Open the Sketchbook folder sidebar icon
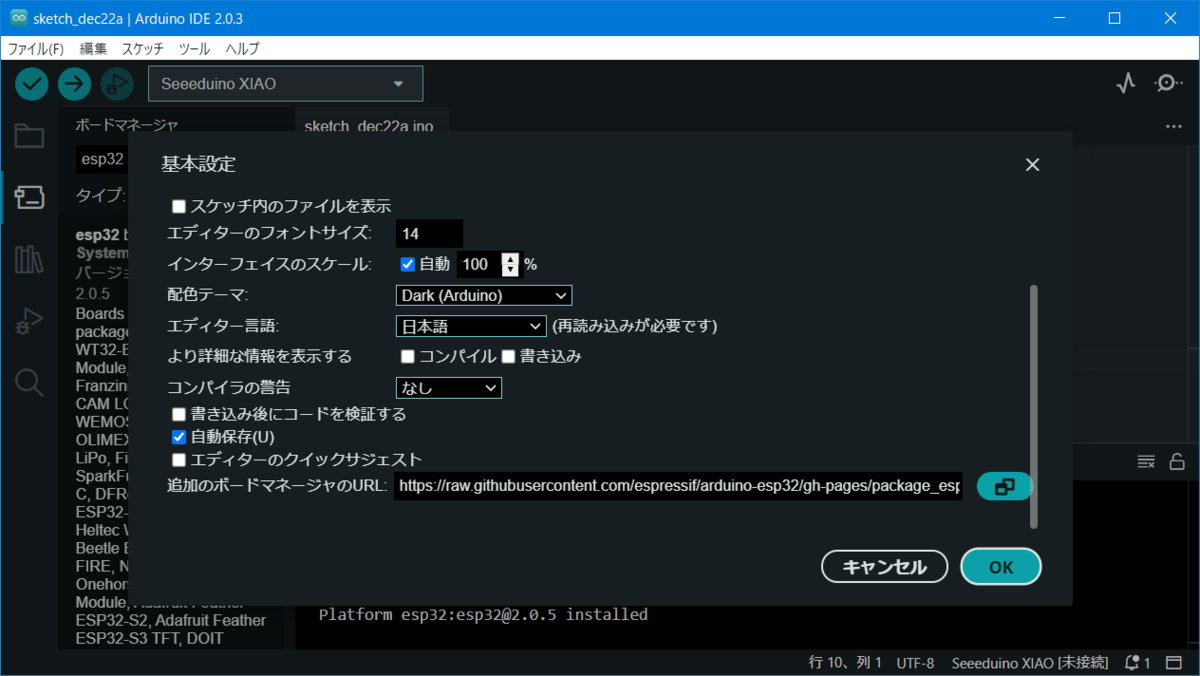The image size is (1200, 676). tap(29, 136)
